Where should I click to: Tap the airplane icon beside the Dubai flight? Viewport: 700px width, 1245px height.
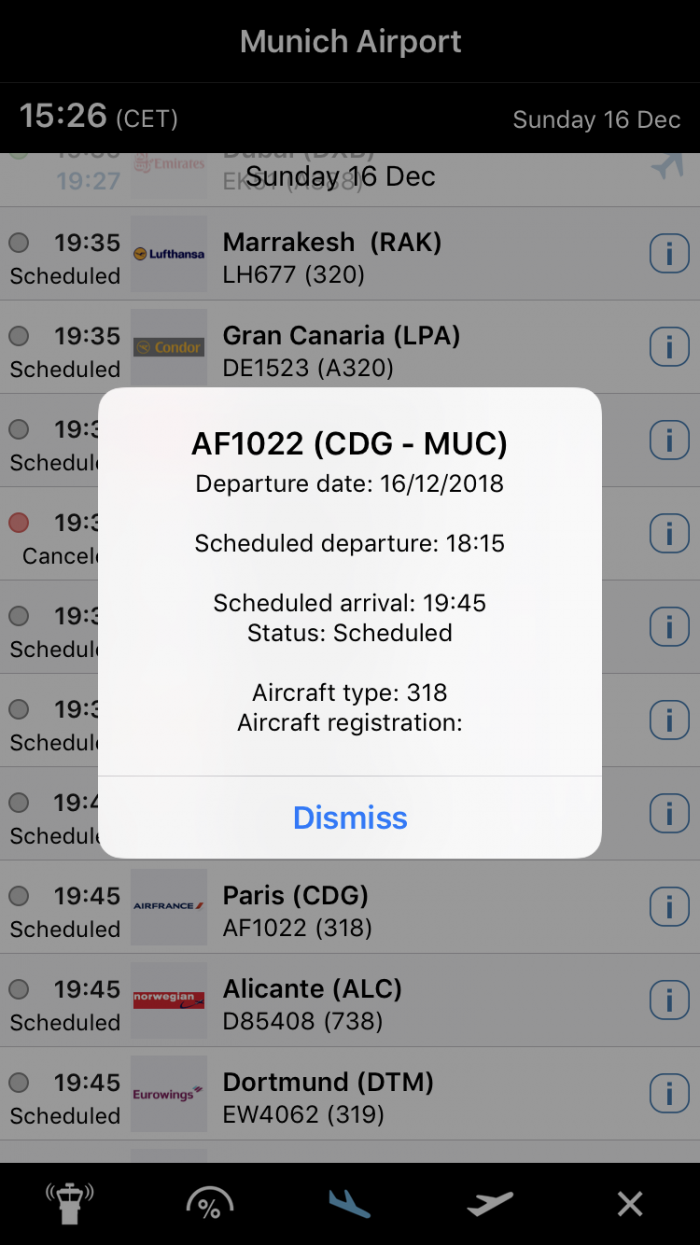click(x=667, y=167)
